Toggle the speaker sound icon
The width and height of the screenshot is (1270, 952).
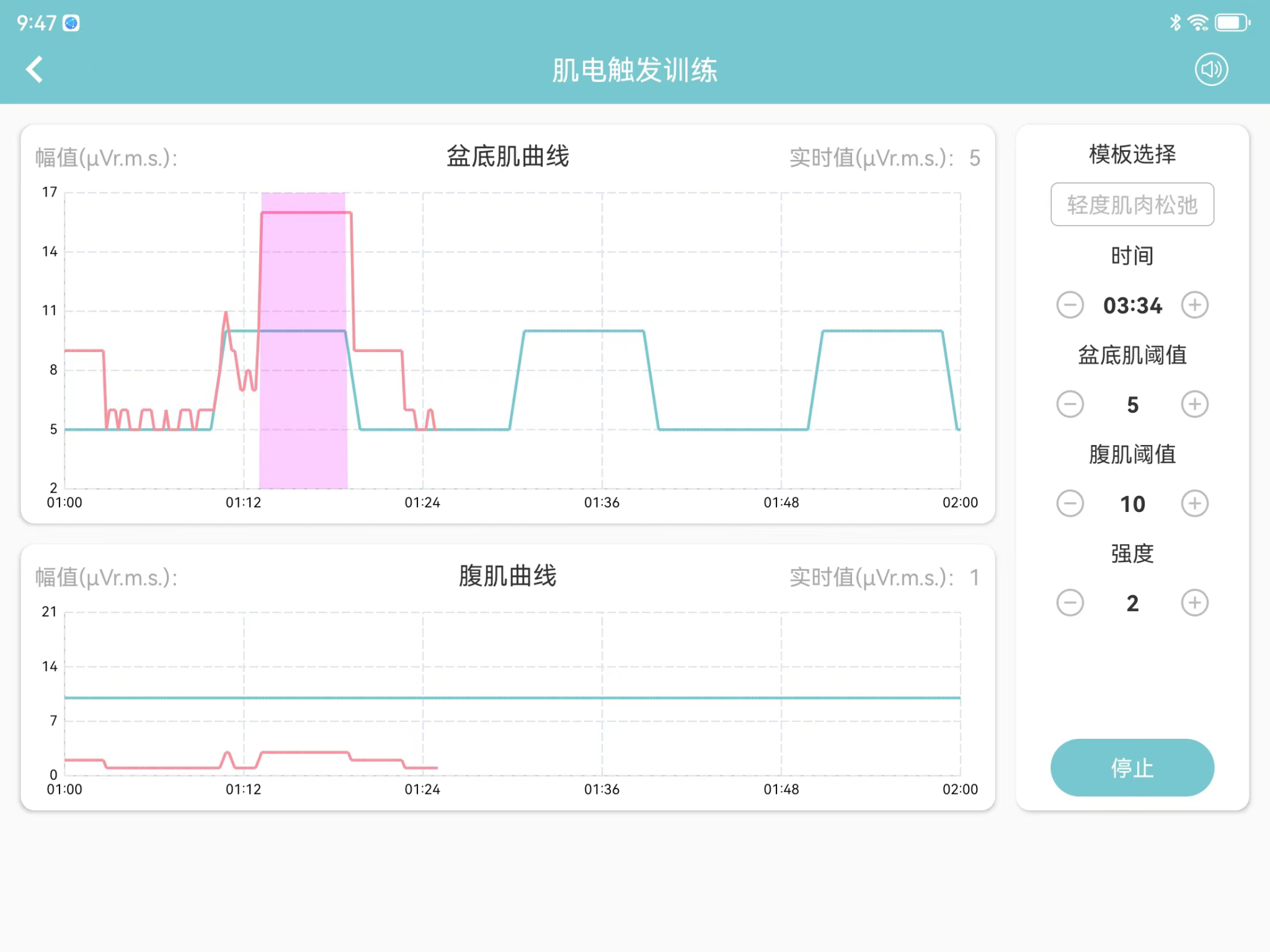coord(1211,69)
